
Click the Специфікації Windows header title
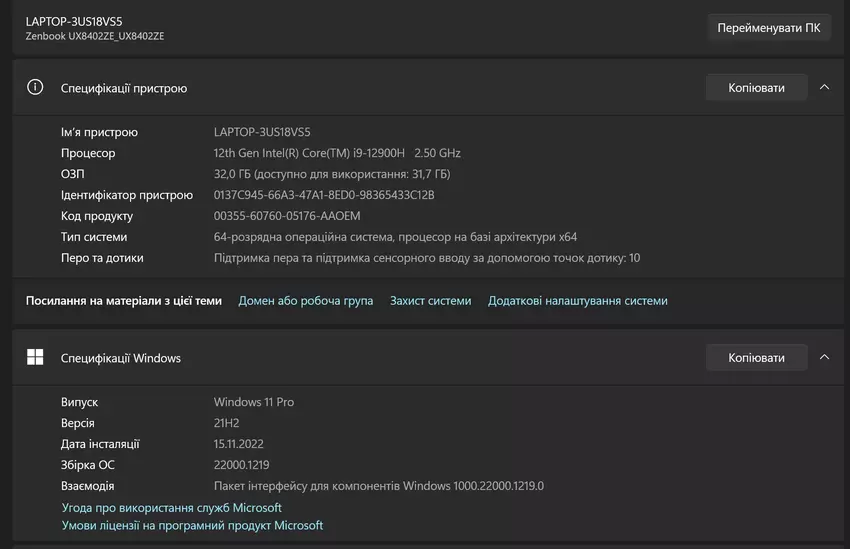coord(121,358)
